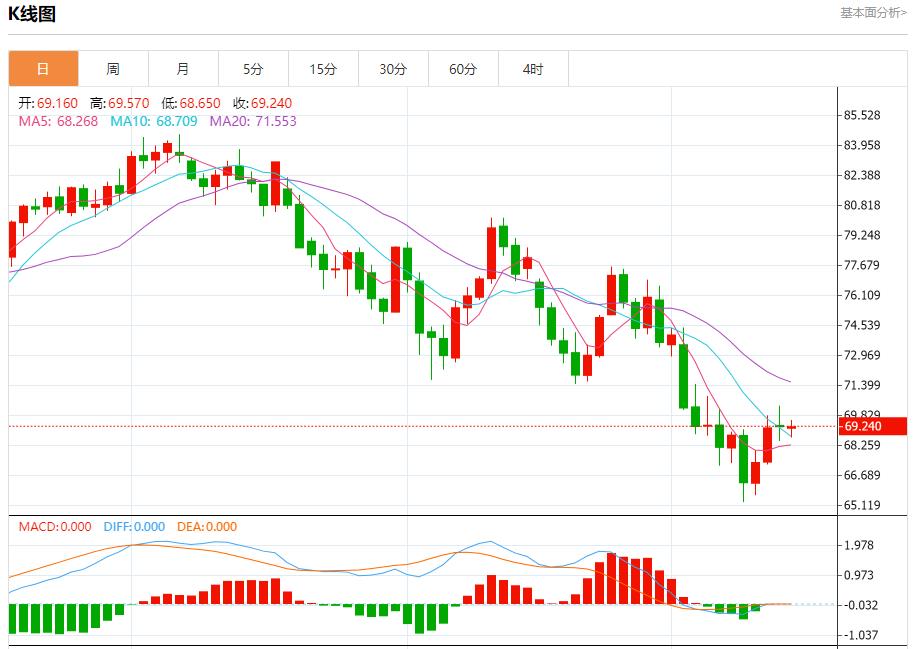915x649 pixels.
Task: Open the 基本面分析 link
Action: [873, 13]
